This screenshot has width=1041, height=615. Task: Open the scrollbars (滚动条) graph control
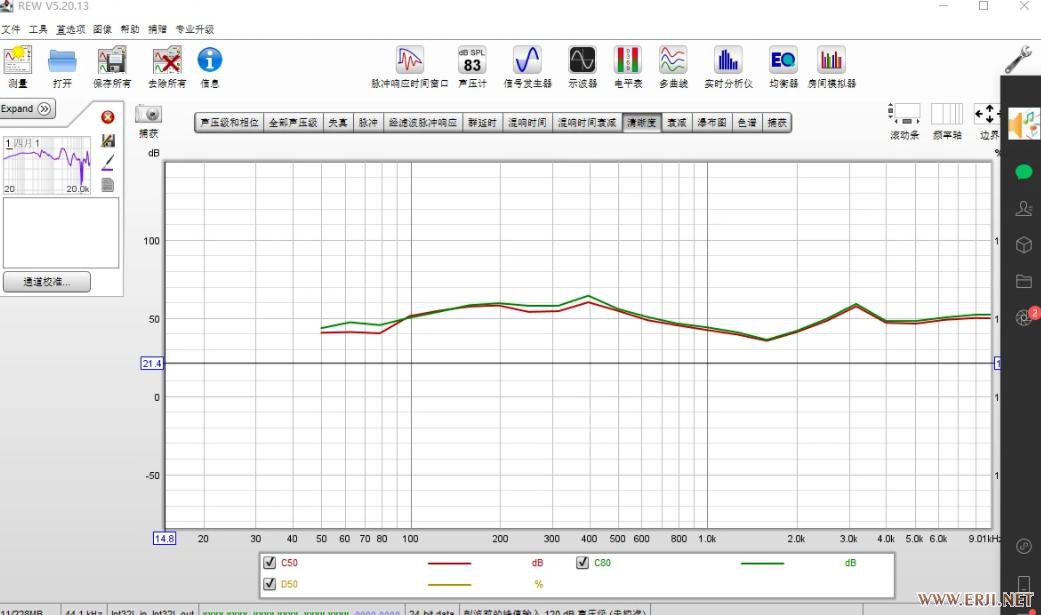904,115
